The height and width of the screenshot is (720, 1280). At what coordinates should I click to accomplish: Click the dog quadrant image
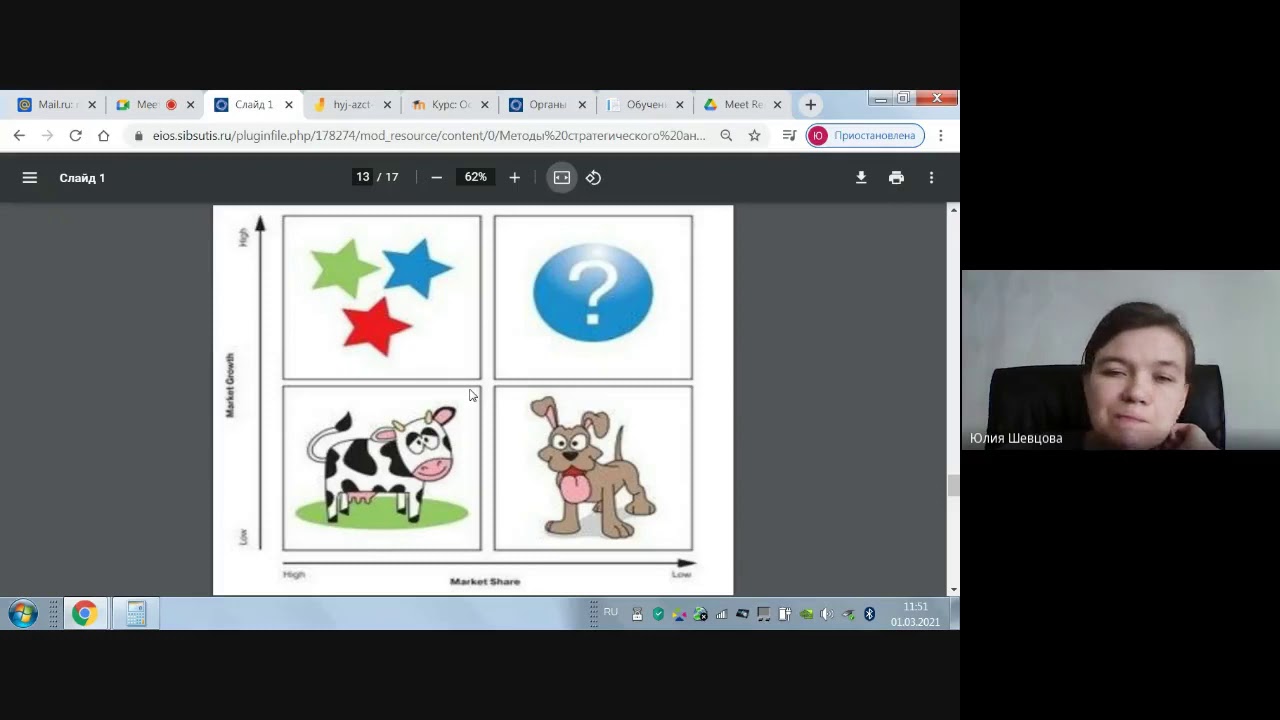[x=593, y=468]
